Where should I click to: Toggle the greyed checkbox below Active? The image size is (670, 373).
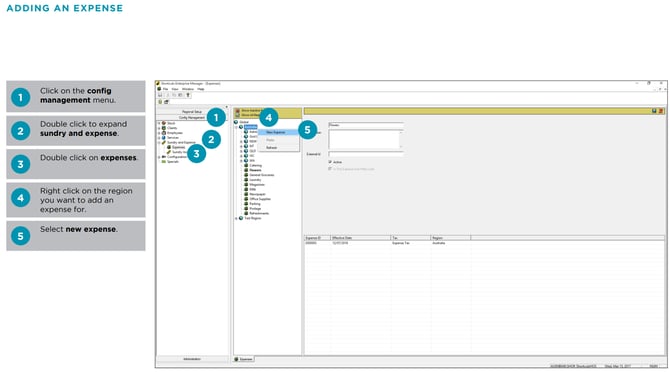pyautogui.click(x=330, y=169)
